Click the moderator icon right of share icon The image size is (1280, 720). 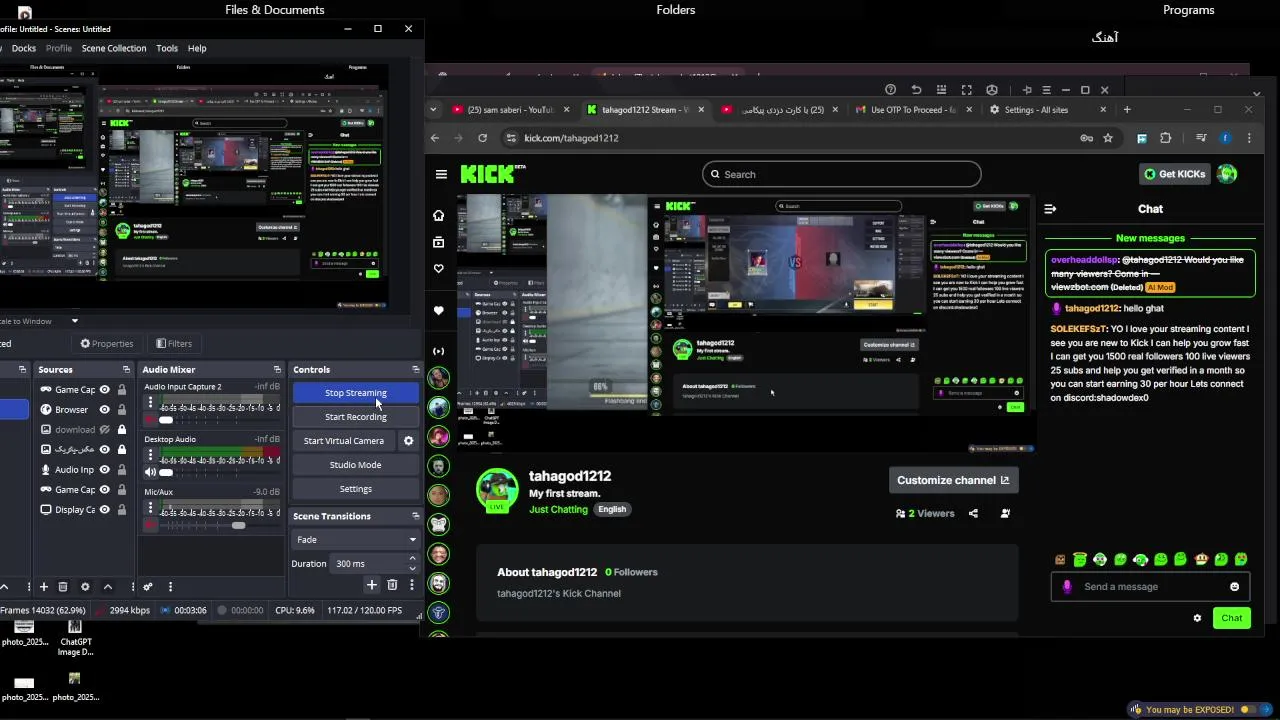(x=1005, y=513)
